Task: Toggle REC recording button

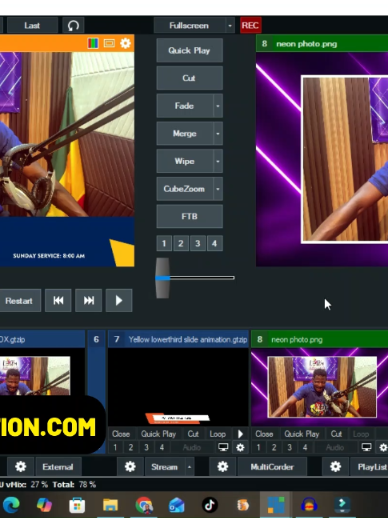Action: coord(250,26)
